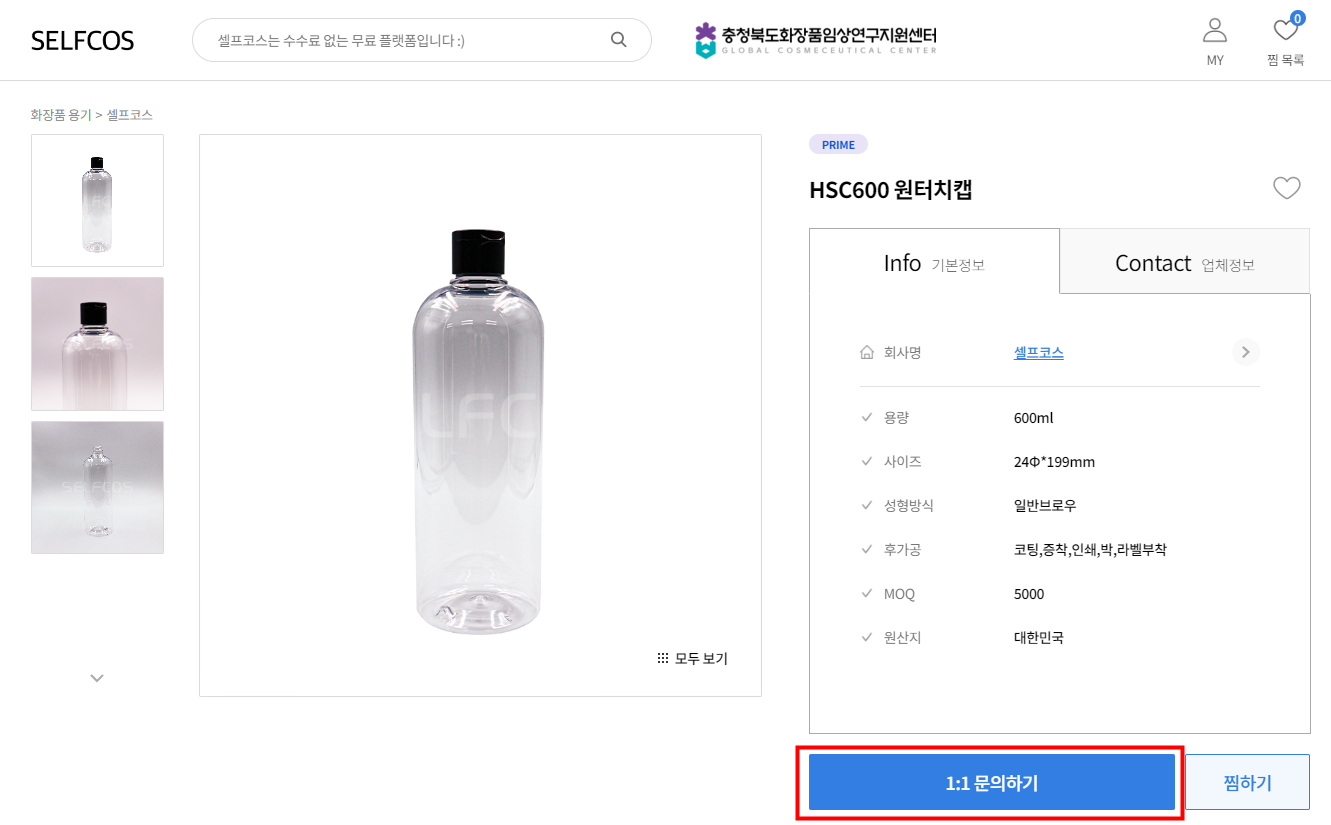Screen dimensions: 1331x825
Task: Click the 화장품 용기 breadcrumb link
Action: pyautogui.click(x=61, y=115)
